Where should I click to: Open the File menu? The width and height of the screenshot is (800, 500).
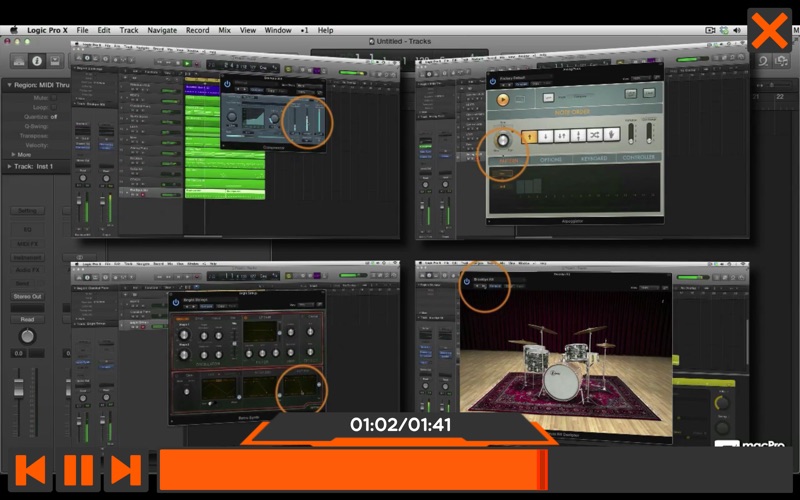(x=82, y=30)
